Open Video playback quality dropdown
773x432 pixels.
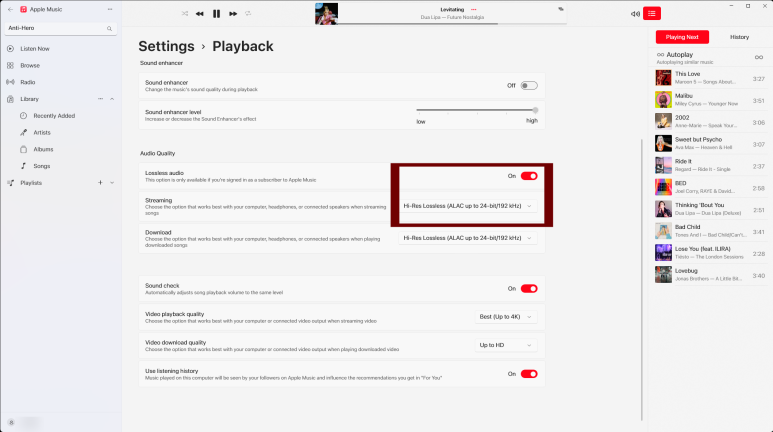click(x=506, y=317)
